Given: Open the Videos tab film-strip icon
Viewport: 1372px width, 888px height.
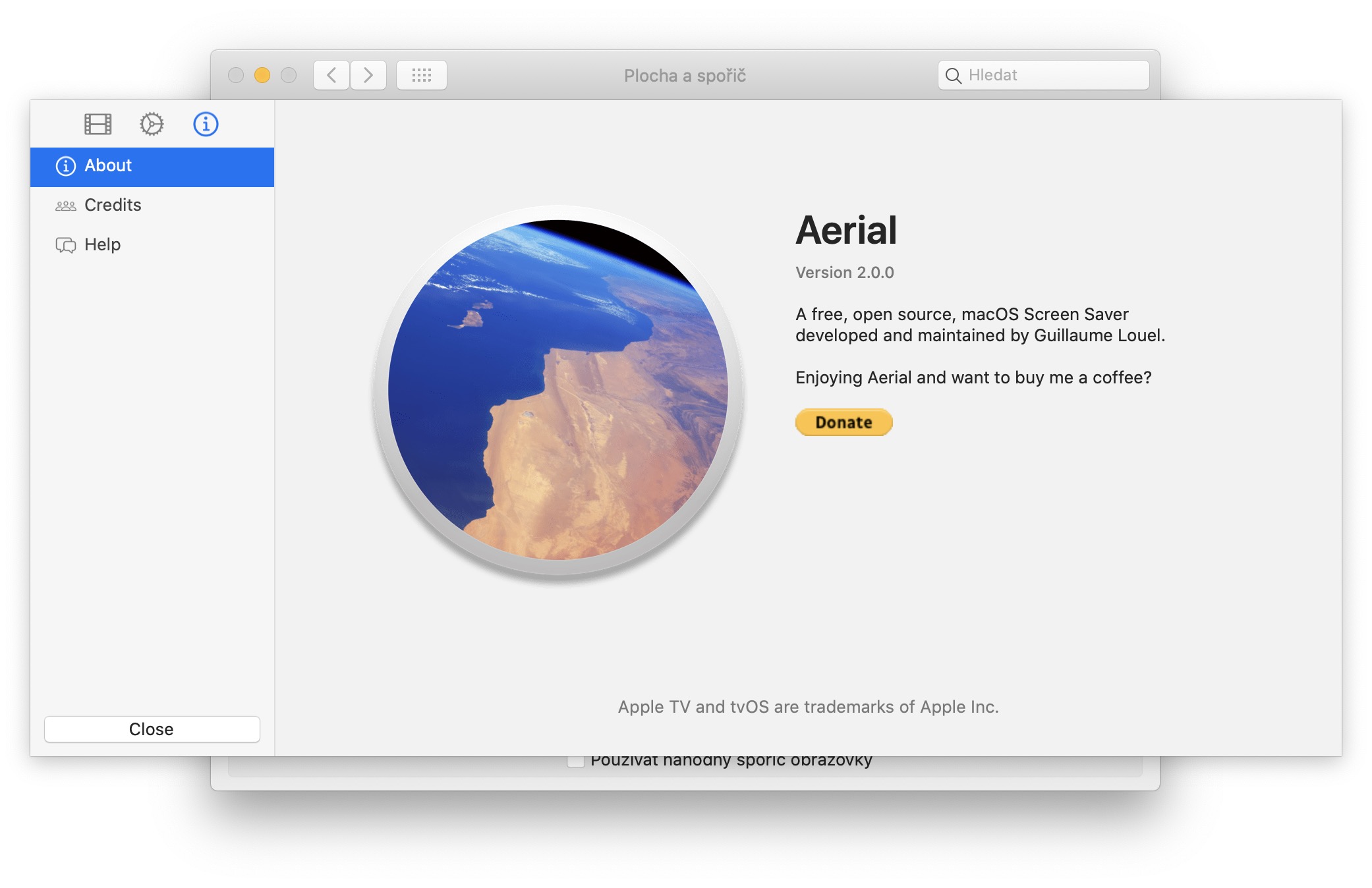Looking at the screenshot, I should 98,124.
